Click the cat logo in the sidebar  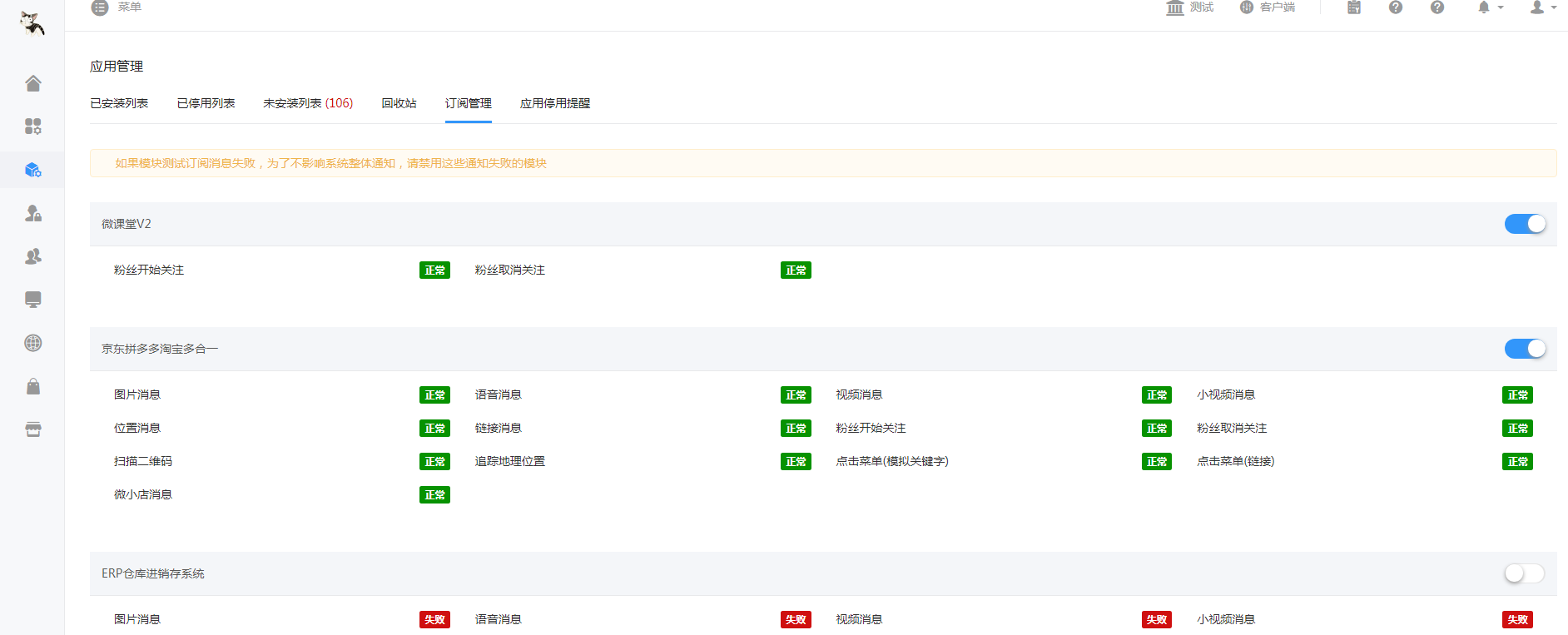coord(32,23)
